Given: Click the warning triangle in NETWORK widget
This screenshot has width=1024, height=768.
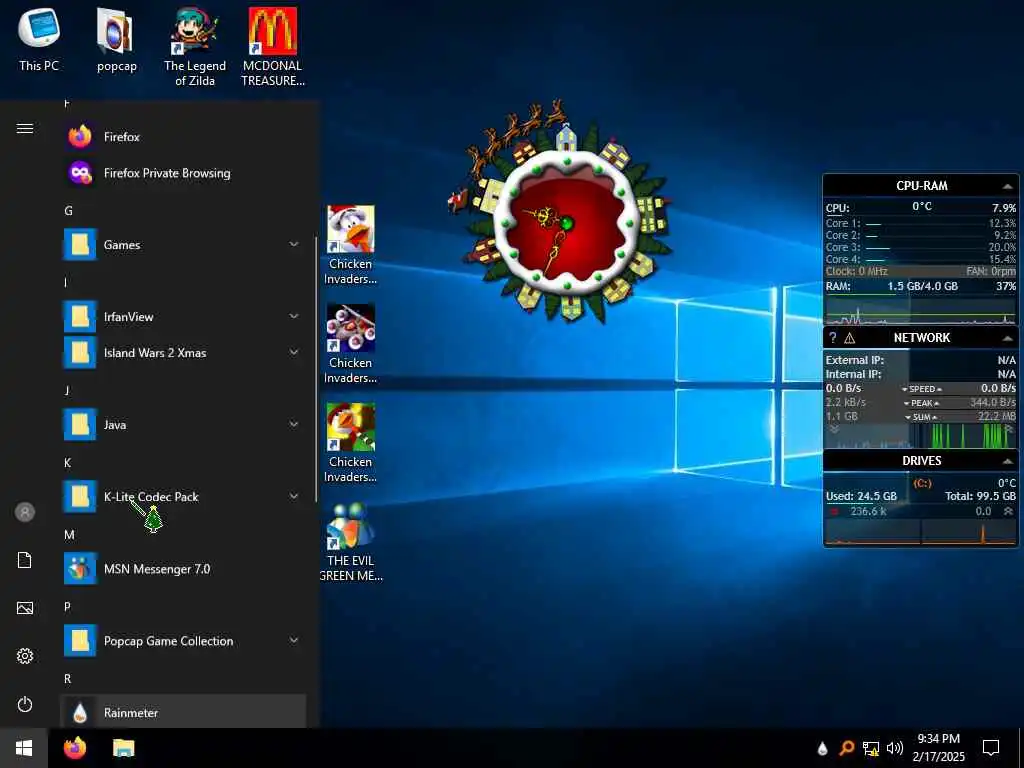Looking at the screenshot, I should pos(850,338).
